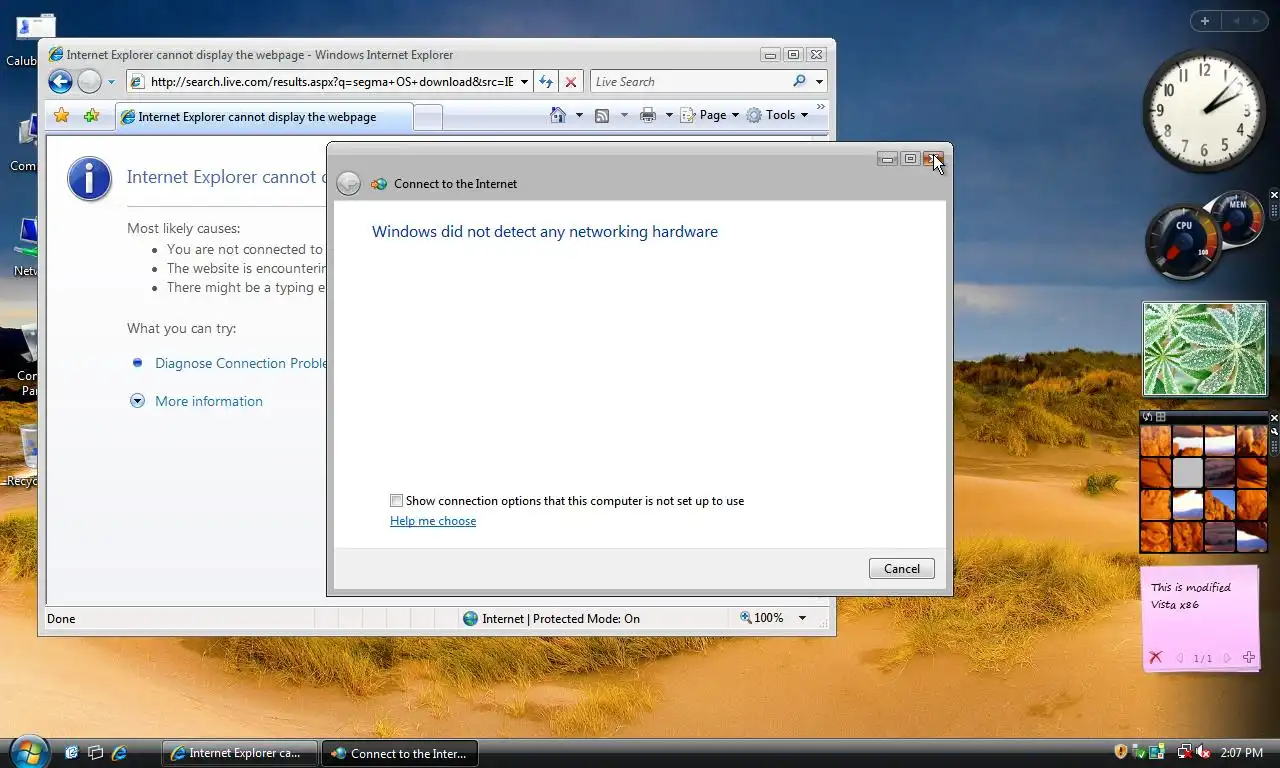Close the Connect to the Internet dialog
1280x768 pixels.
pyautogui.click(x=933, y=159)
